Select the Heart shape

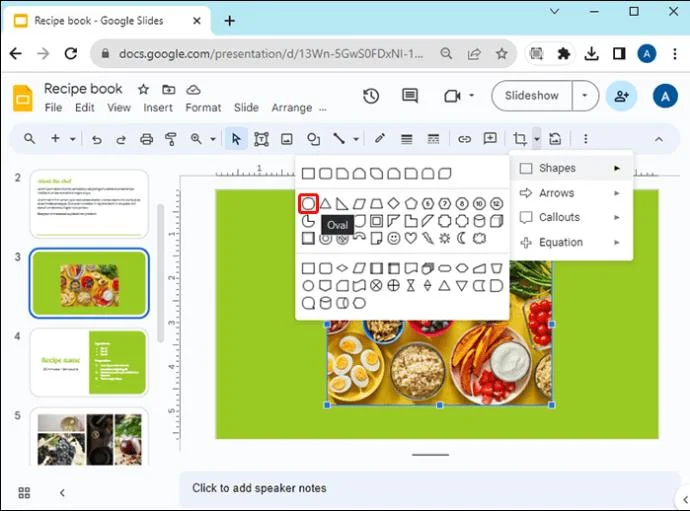click(411, 239)
